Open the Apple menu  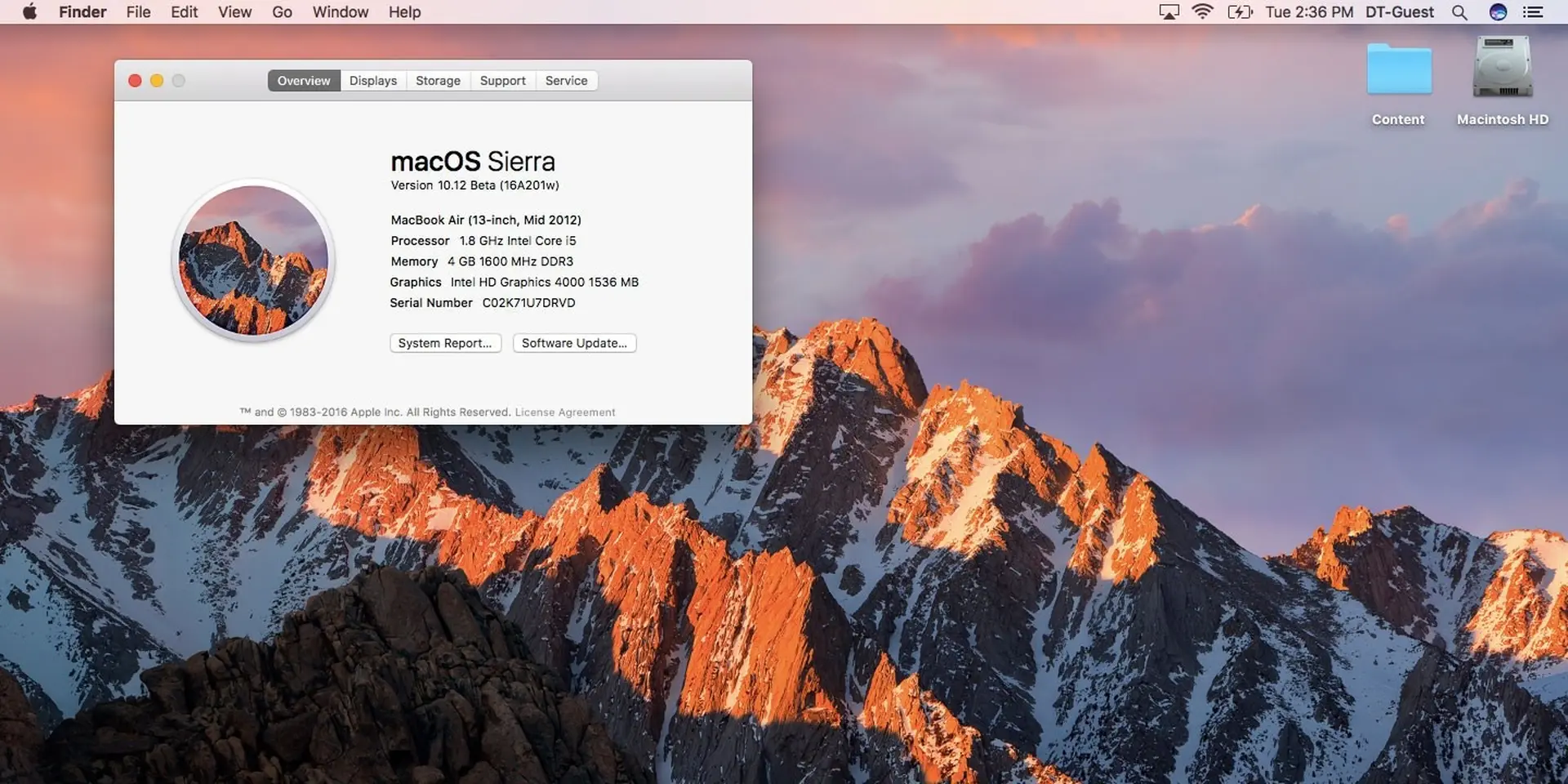(29, 11)
